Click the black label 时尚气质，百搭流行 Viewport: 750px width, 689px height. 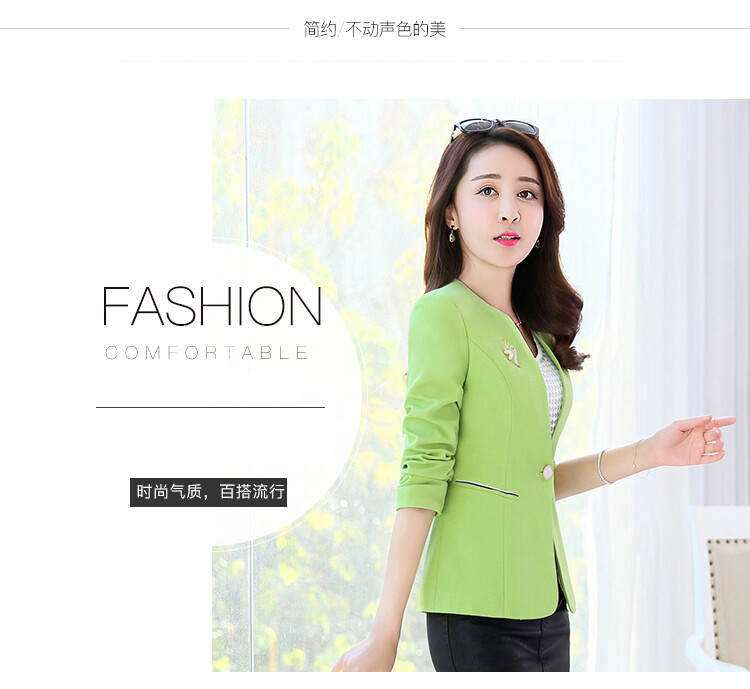(x=209, y=492)
